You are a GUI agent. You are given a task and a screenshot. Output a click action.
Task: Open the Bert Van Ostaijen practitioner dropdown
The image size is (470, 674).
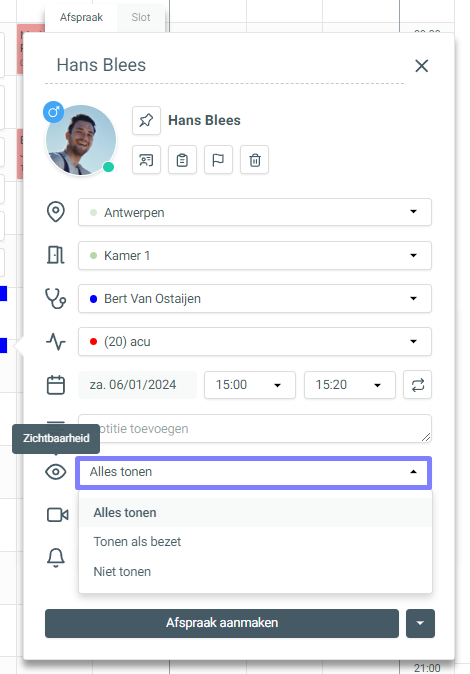tap(255, 298)
